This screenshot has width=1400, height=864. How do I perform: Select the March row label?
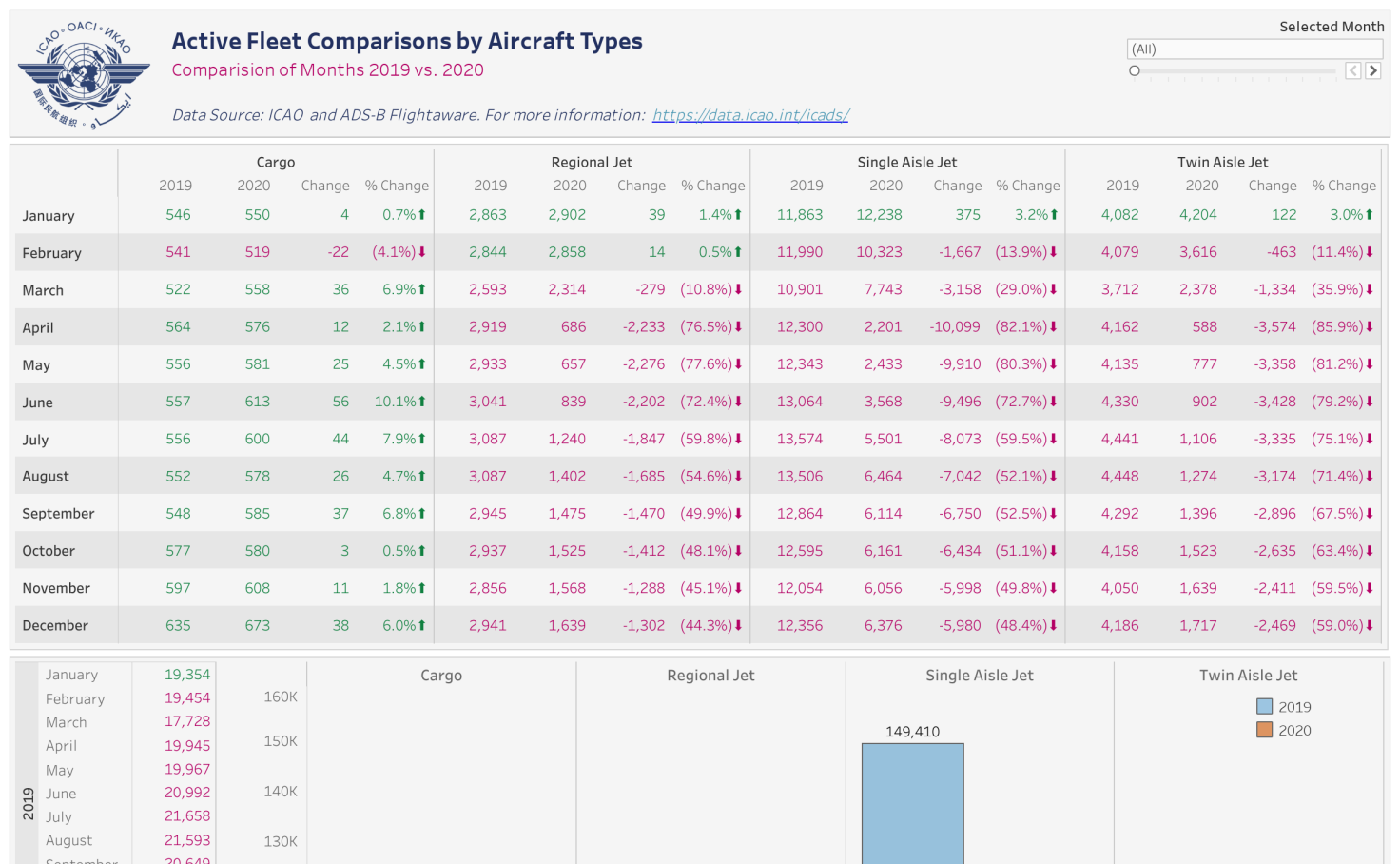(x=43, y=290)
